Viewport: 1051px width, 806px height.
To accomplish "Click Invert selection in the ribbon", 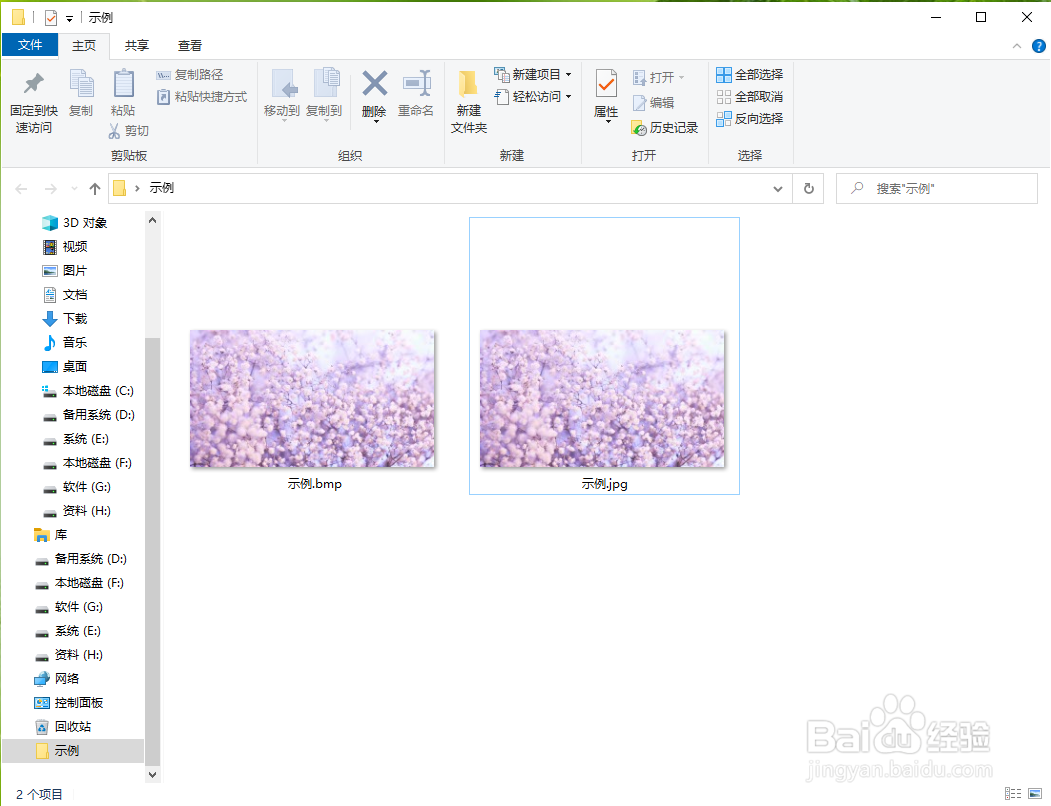I will 749,119.
